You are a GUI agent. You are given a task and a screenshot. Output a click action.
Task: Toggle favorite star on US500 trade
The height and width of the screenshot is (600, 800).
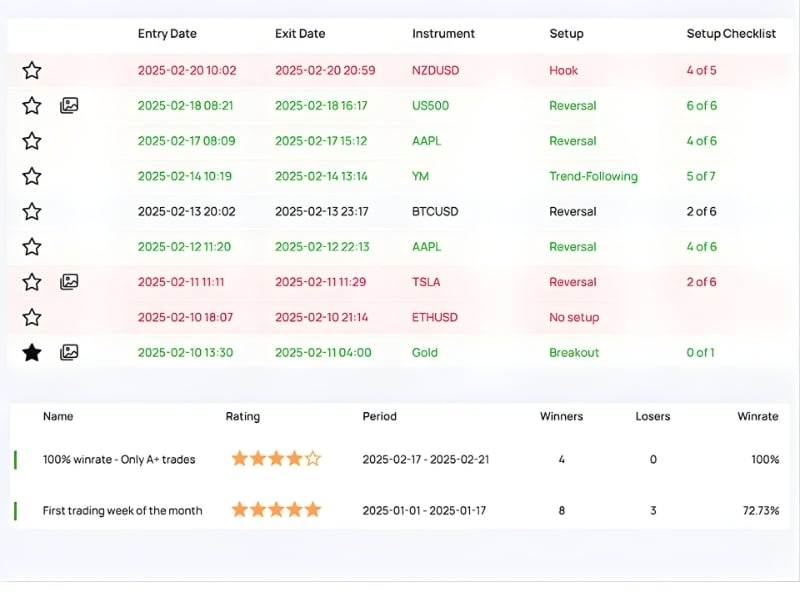click(32, 106)
